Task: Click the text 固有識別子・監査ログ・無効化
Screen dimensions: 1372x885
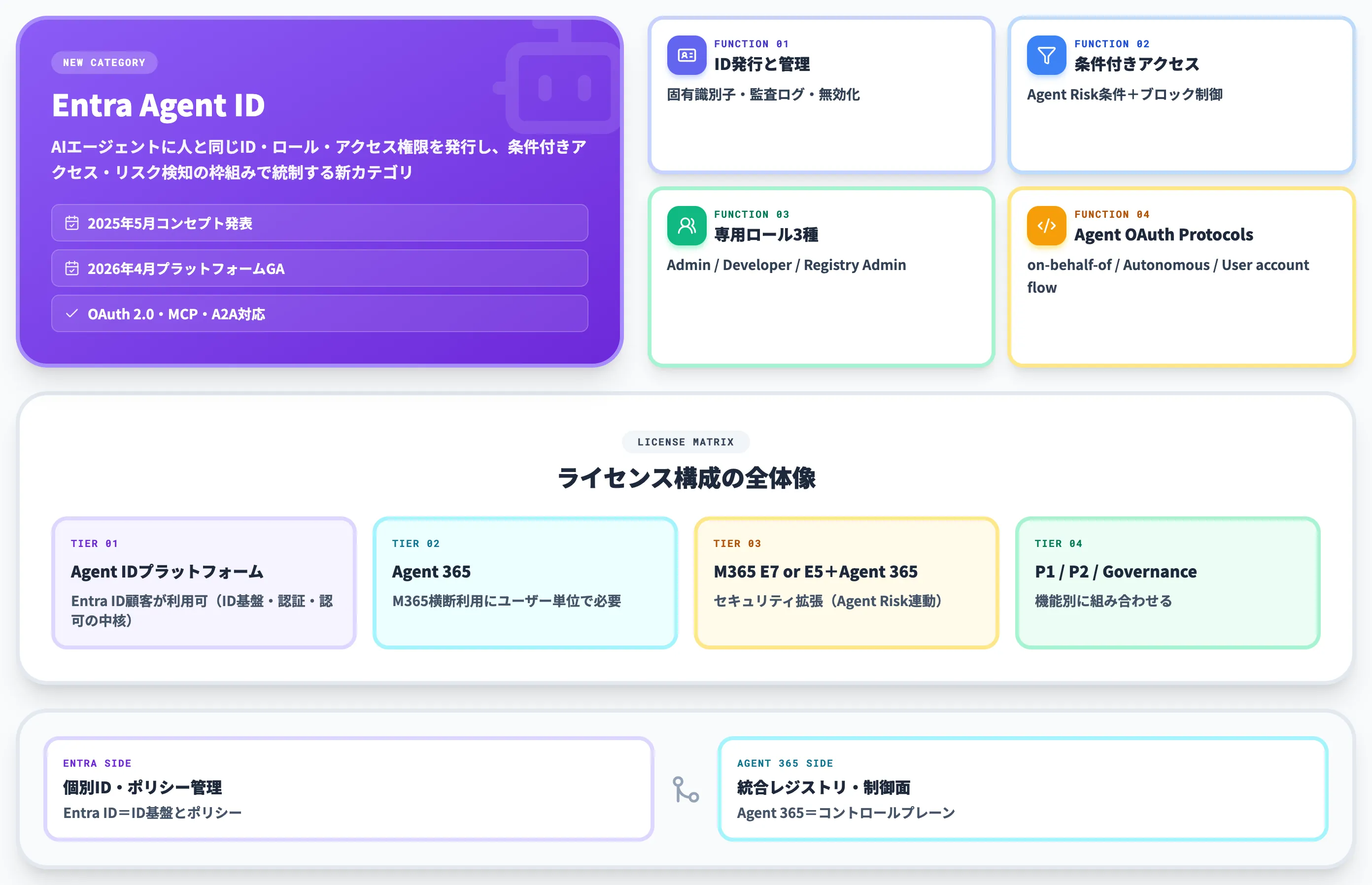Action: [763, 94]
